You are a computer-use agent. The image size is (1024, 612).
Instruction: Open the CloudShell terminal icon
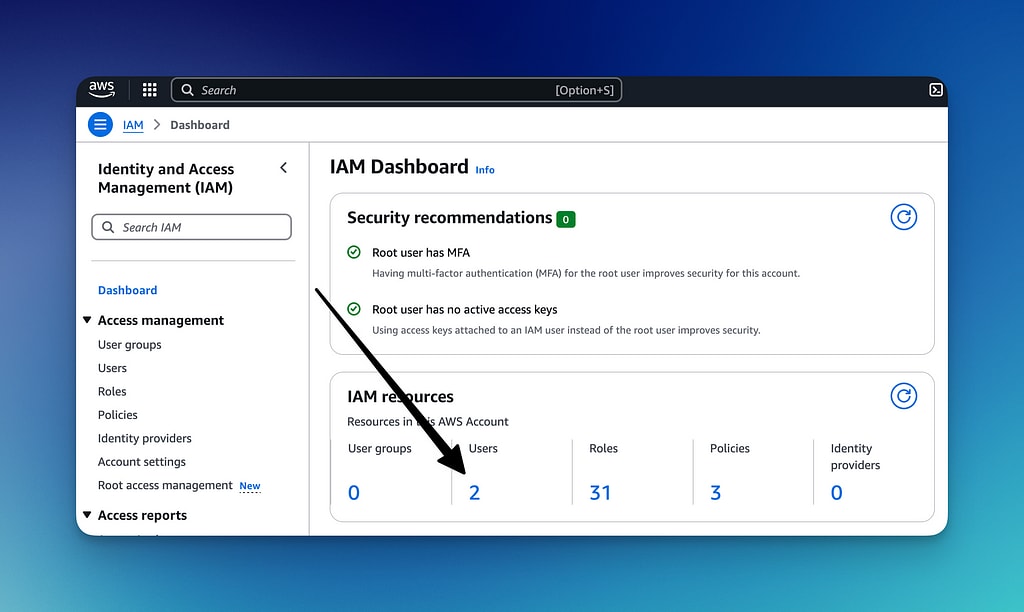[x=936, y=89]
